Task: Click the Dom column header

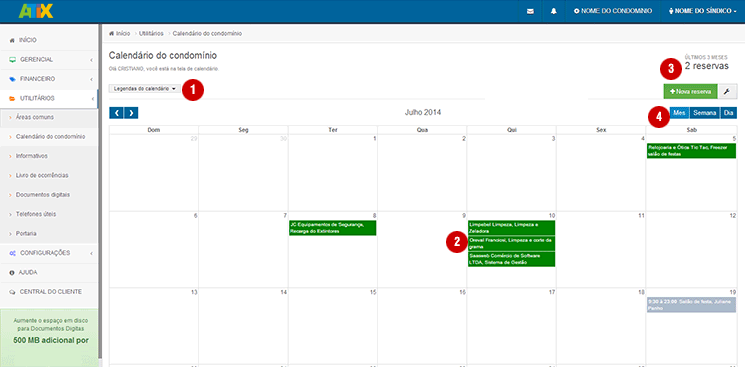Action: pos(154,130)
